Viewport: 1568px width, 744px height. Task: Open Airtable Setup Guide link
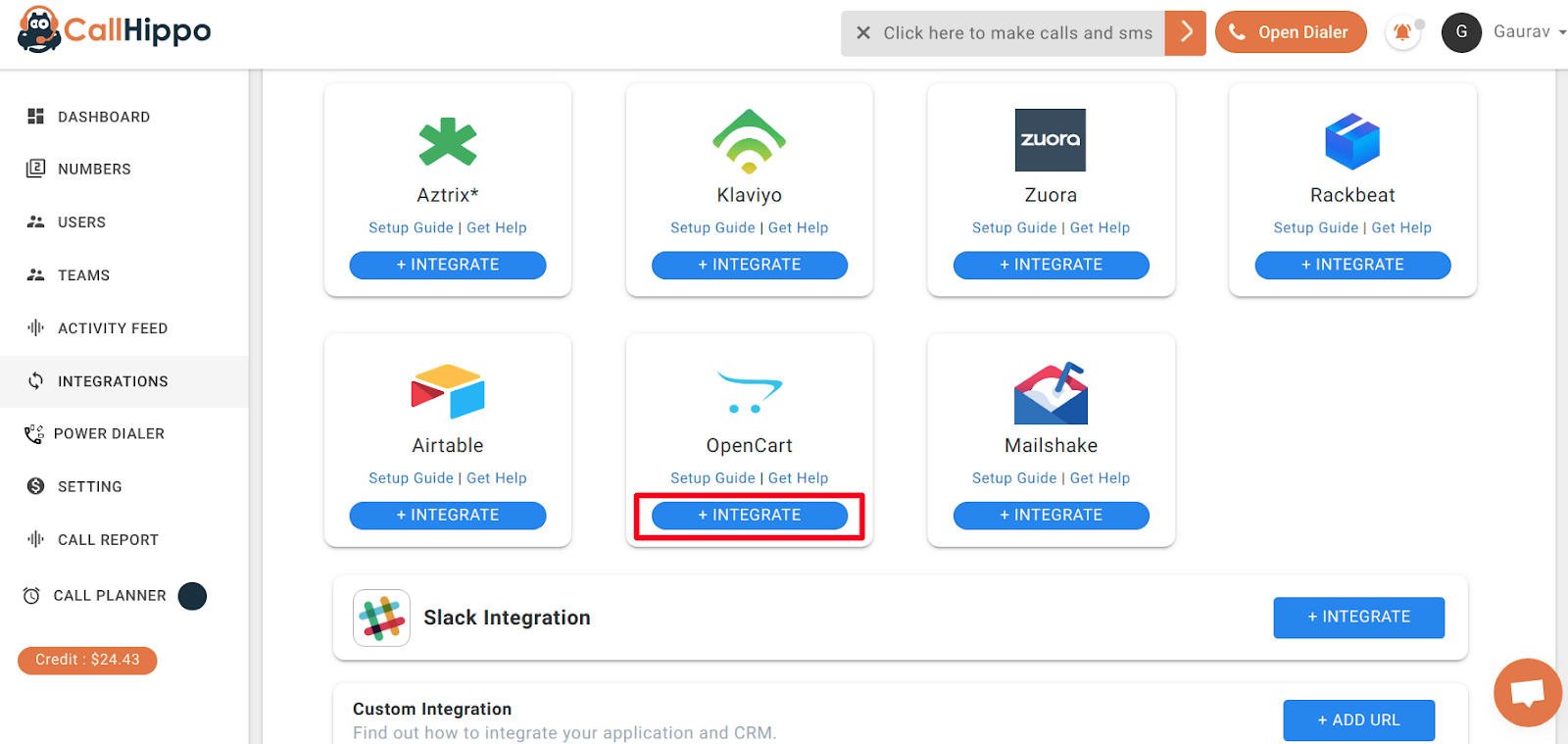tap(411, 478)
